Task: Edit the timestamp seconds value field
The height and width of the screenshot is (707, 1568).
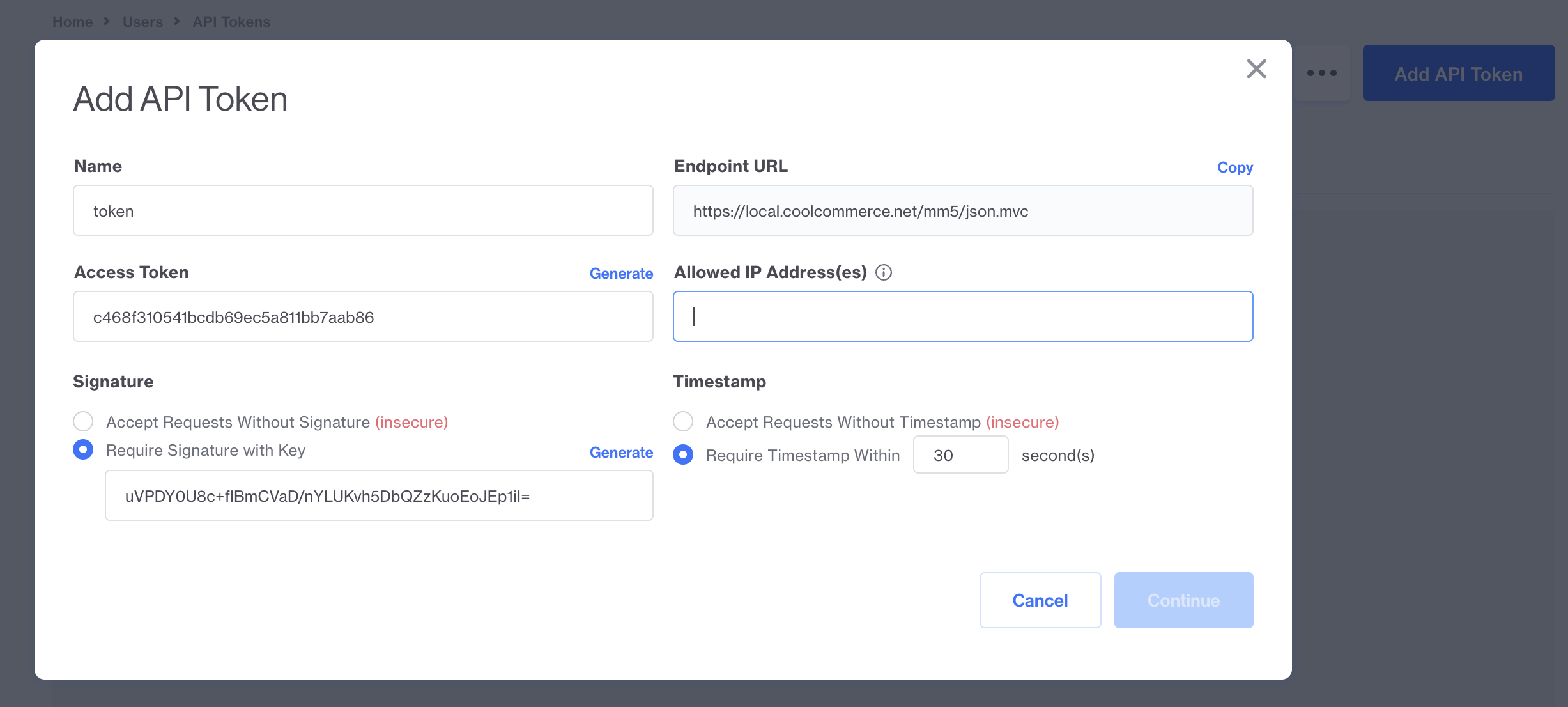Action: click(960, 455)
